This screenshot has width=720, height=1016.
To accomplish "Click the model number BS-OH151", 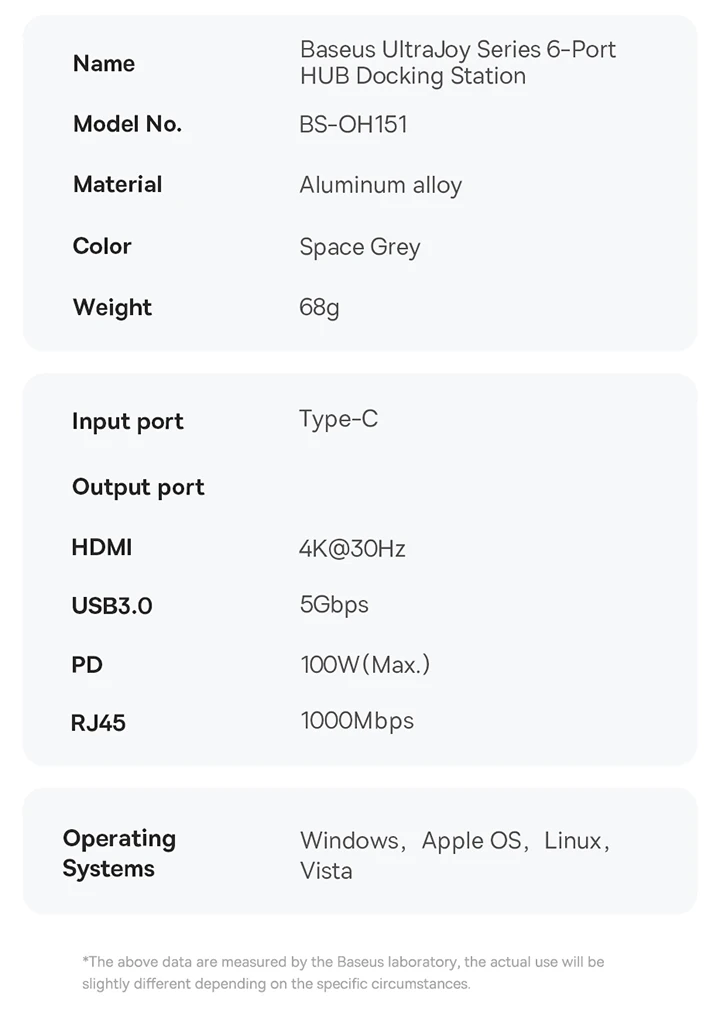I will (x=353, y=125).
